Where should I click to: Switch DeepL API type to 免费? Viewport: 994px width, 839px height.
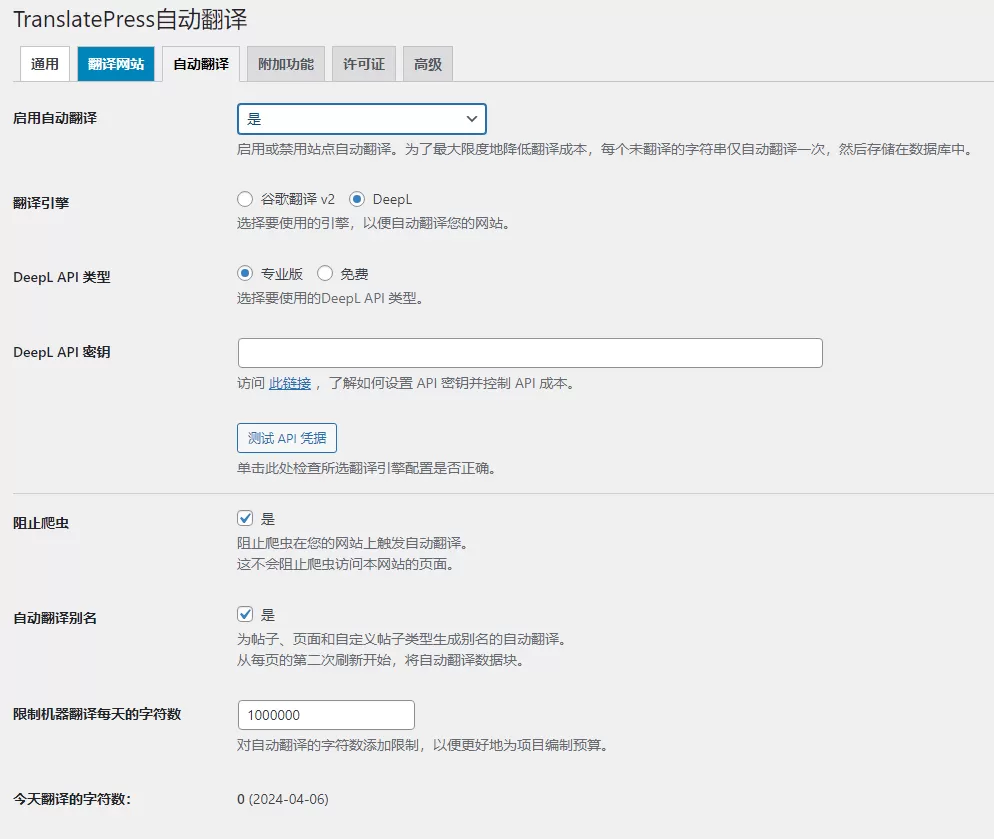pyautogui.click(x=324, y=272)
